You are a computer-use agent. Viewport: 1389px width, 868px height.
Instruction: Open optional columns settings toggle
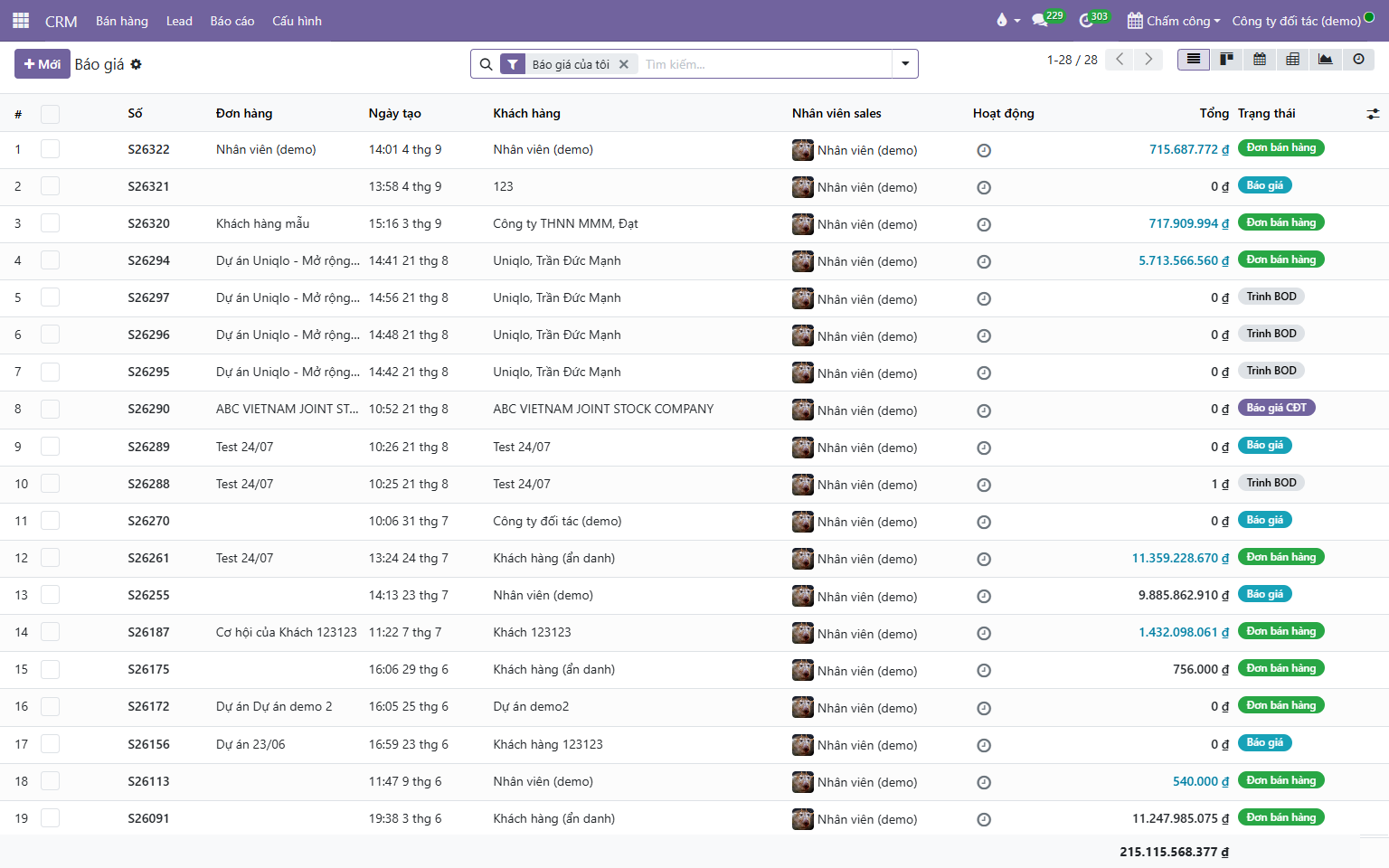tap(1373, 114)
